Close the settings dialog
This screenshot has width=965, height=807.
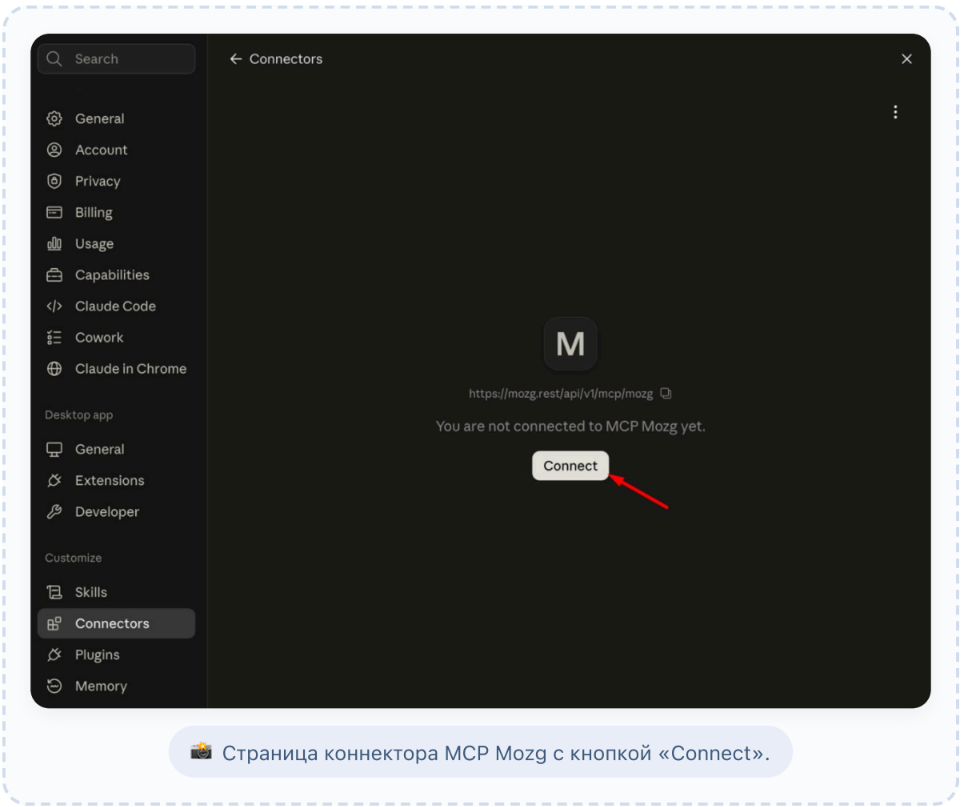907,59
